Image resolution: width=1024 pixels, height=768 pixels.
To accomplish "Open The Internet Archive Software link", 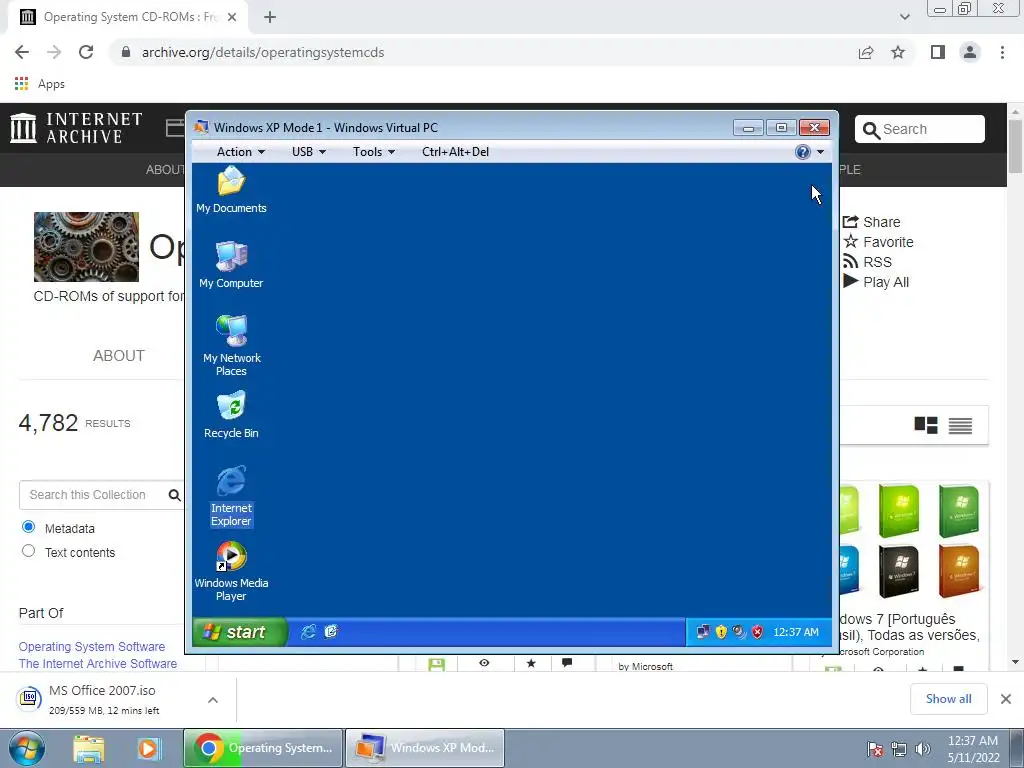I will point(98,664).
